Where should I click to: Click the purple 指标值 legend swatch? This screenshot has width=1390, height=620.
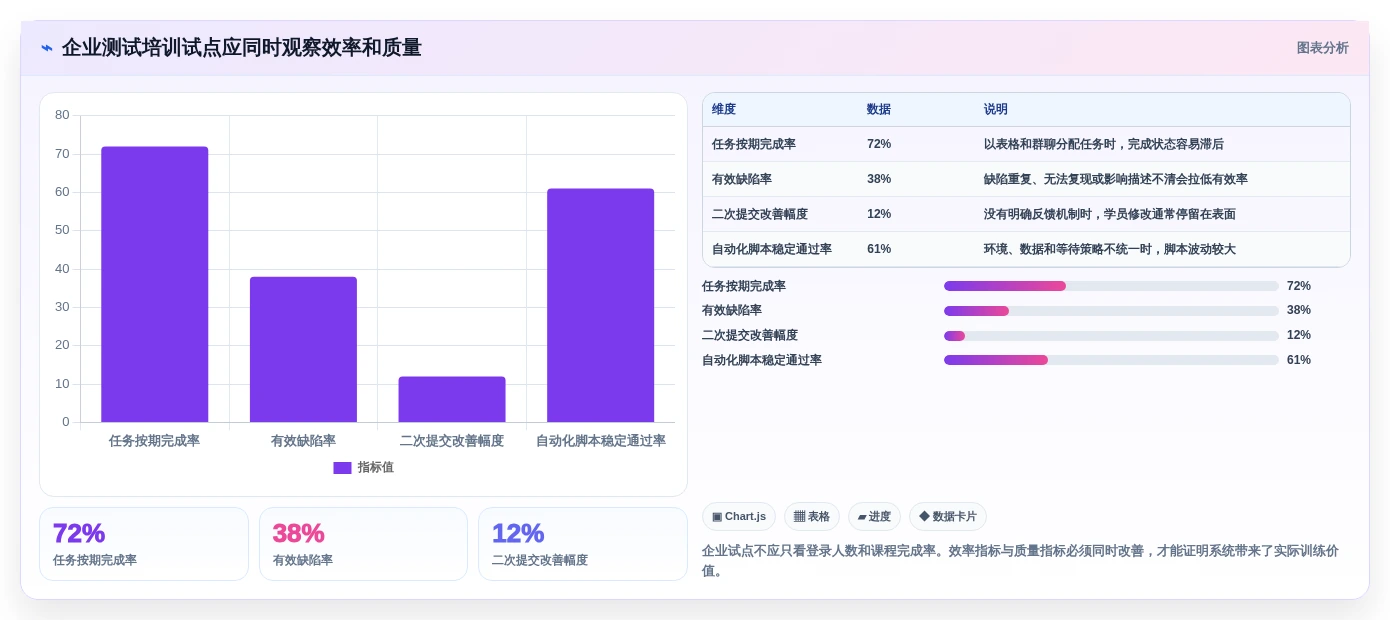(342, 468)
